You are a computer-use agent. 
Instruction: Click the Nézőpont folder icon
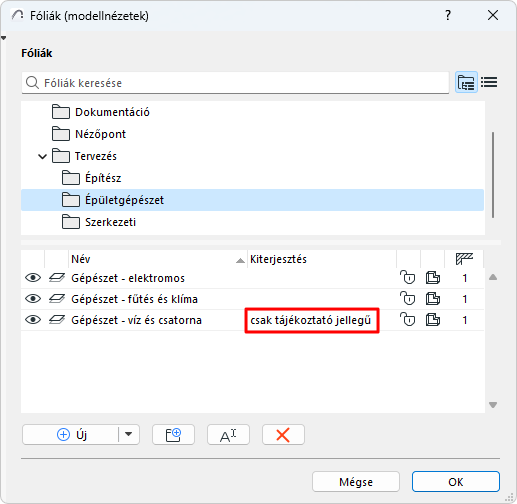61,134
